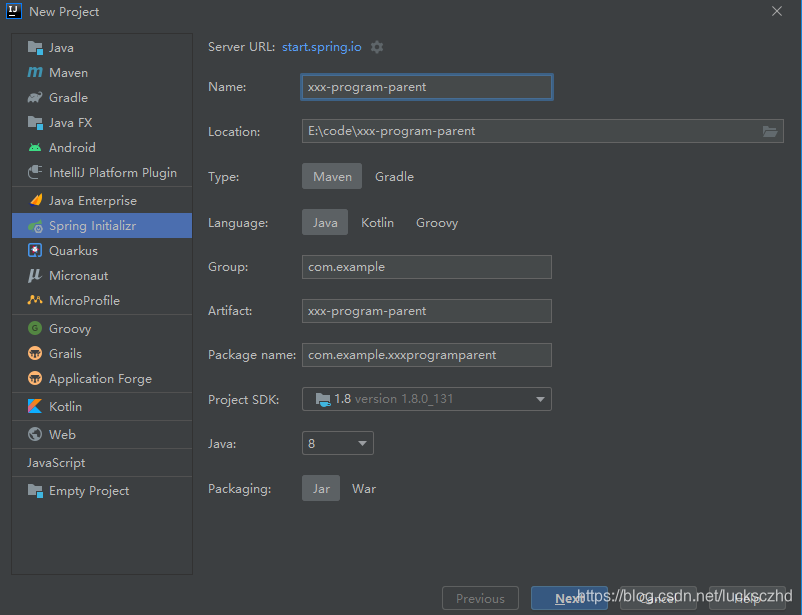This screenshot has width=802, height=615.
Task: Click the Web globe icon
Action: pos(35,434)
